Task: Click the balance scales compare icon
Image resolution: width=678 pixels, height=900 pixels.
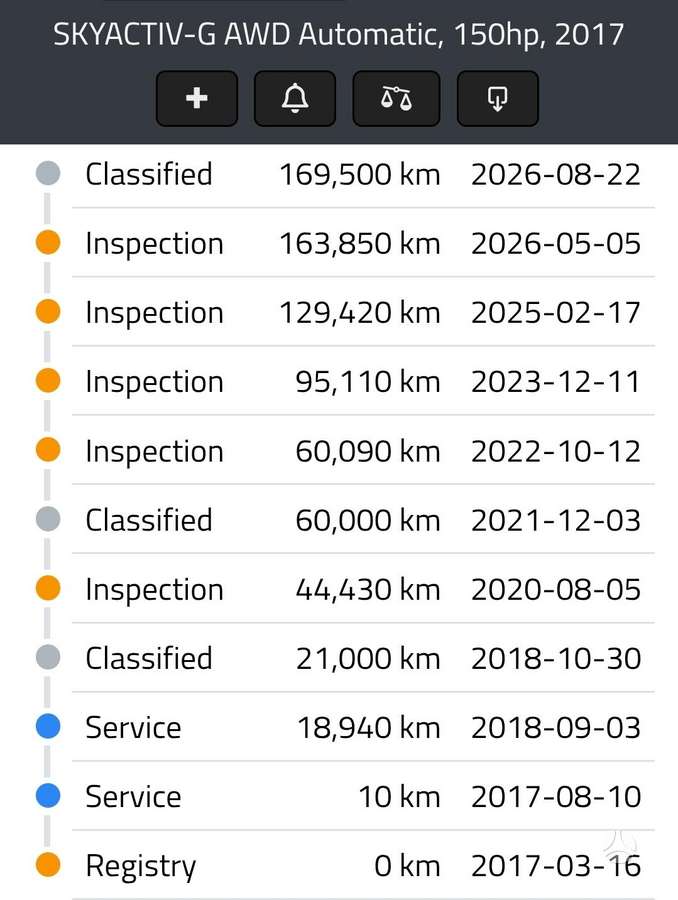Action: point(396,98)
